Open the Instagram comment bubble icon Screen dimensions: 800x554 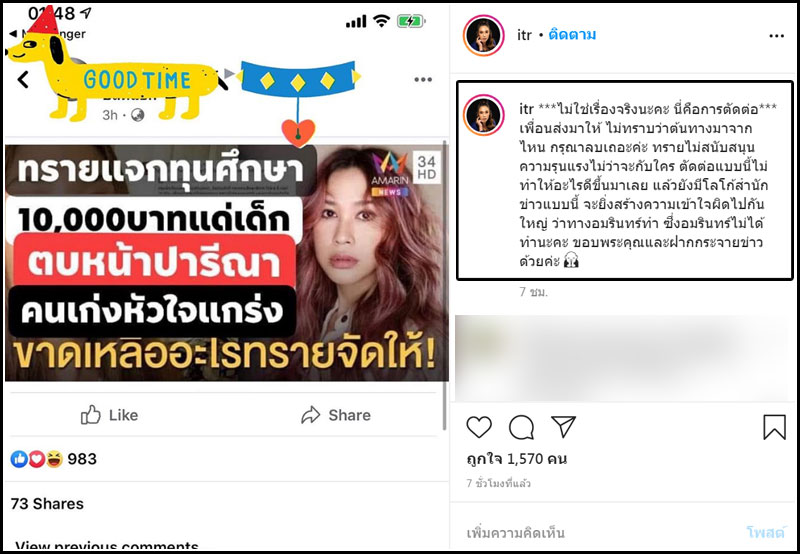point(521,427)
